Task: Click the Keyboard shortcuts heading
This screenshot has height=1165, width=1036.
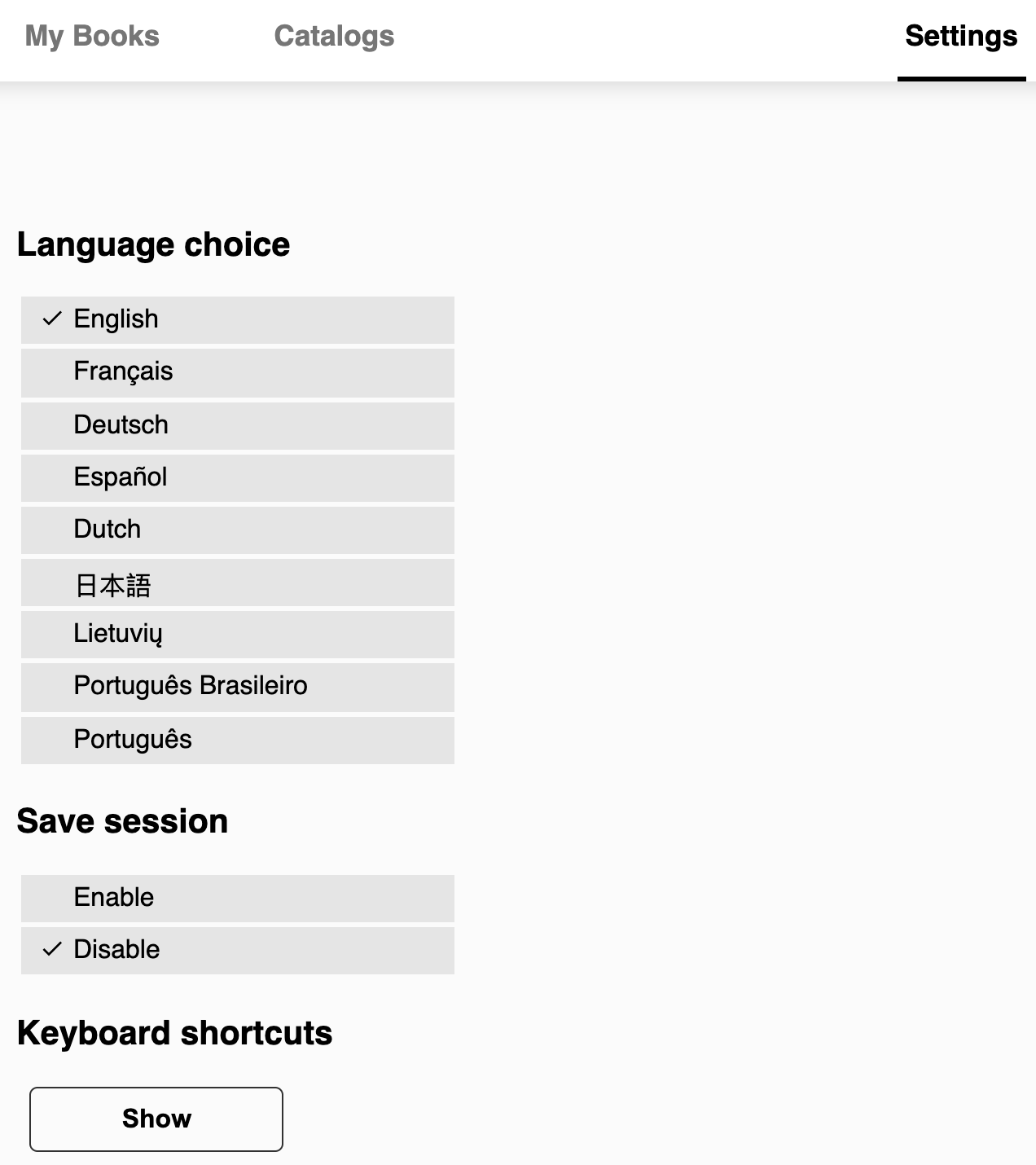Action: (174, 1032)
